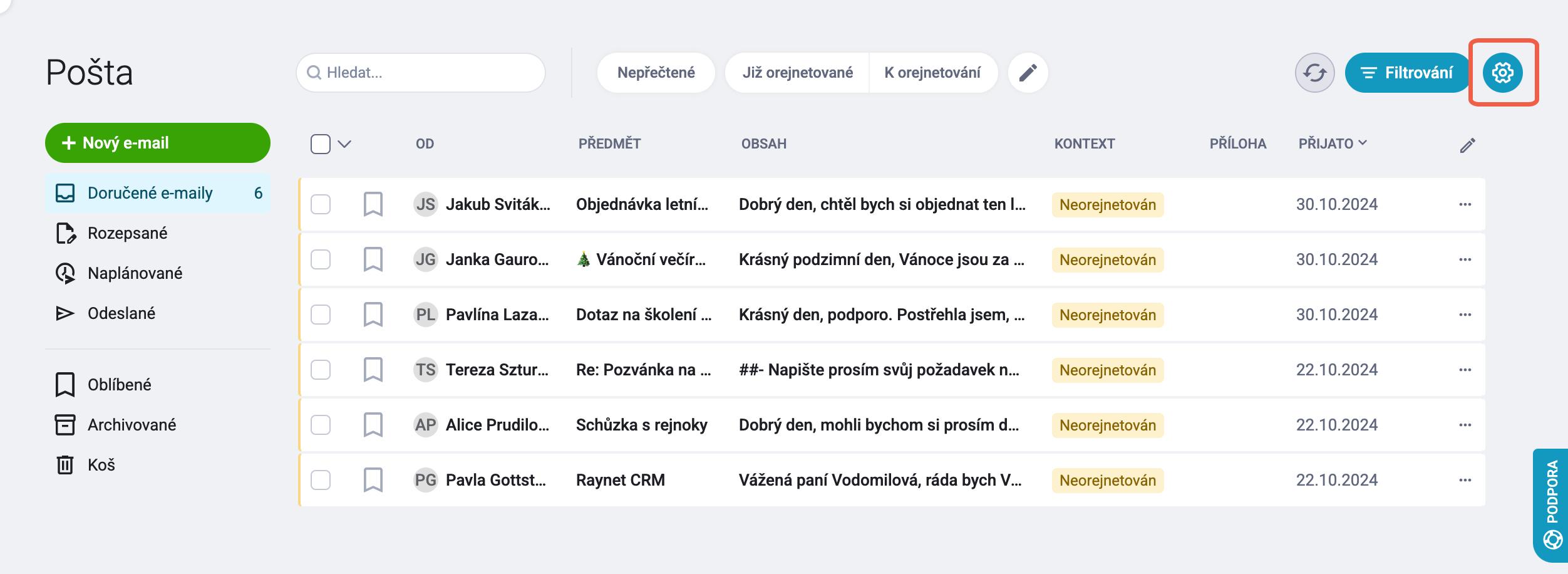Viewport: 1568px width, 574px height.
Task: Select checkbox for Janka Gauro email
Action: click(x=321, y=259)
